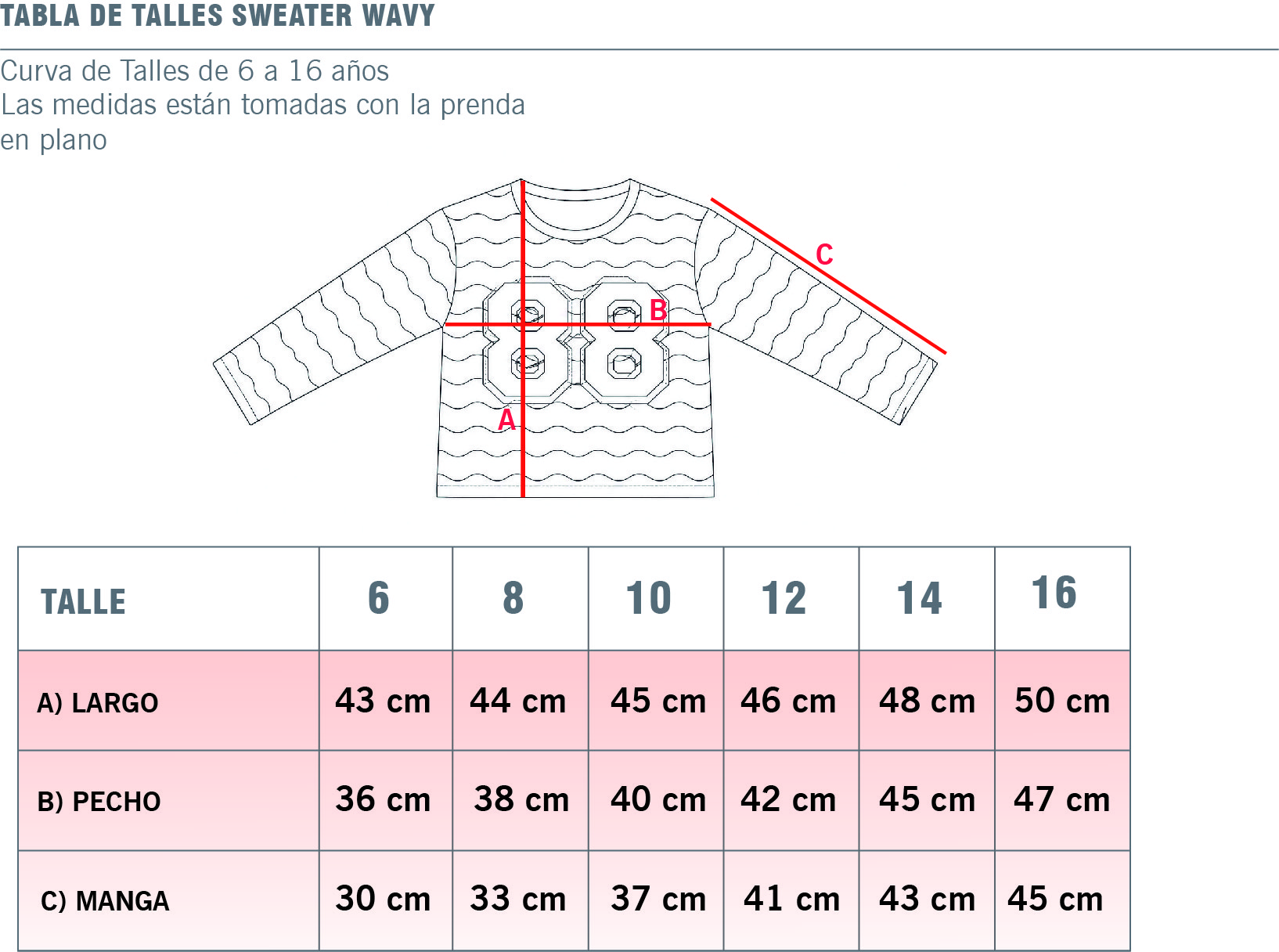Click the 41 cm manga cell for size 12

point(791,900)
